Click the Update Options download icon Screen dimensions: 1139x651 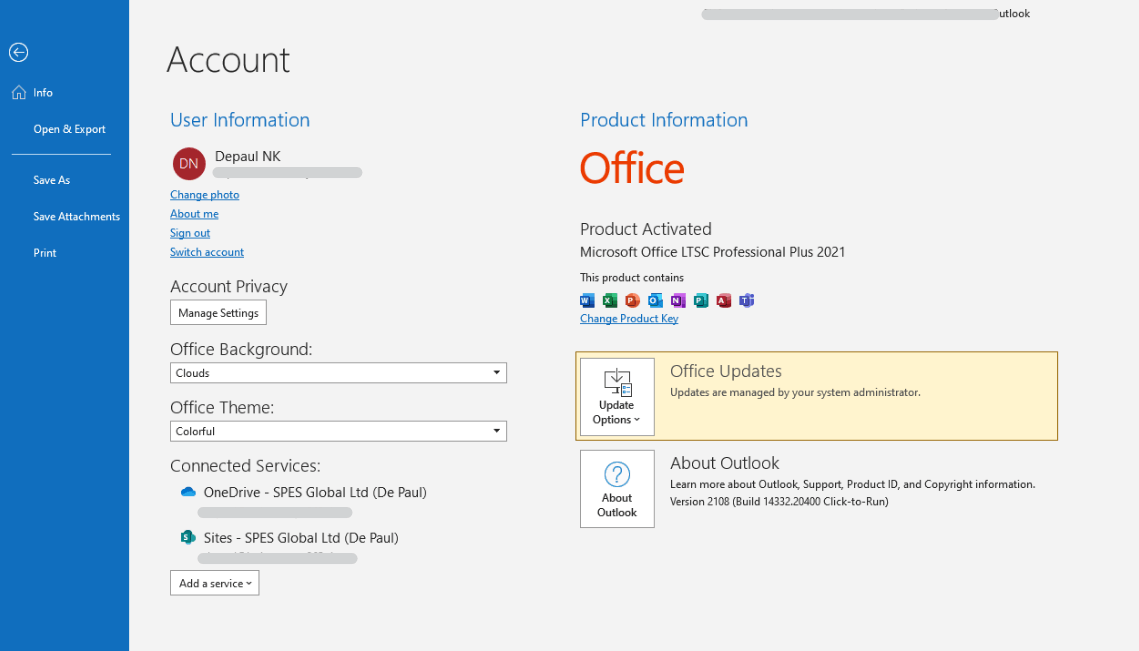617,381
